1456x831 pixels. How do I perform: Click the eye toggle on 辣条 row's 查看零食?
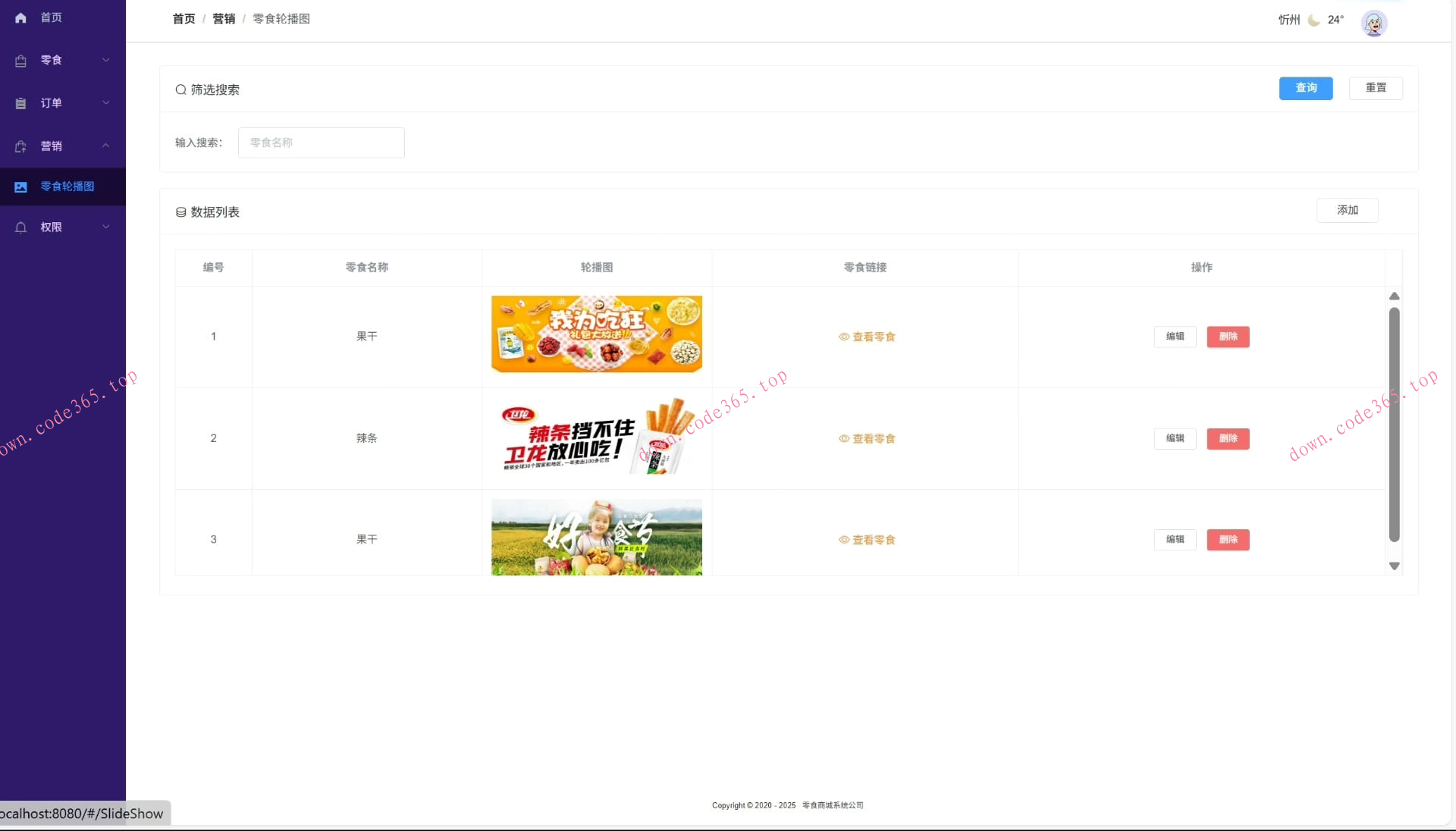[x=842, y=439]
